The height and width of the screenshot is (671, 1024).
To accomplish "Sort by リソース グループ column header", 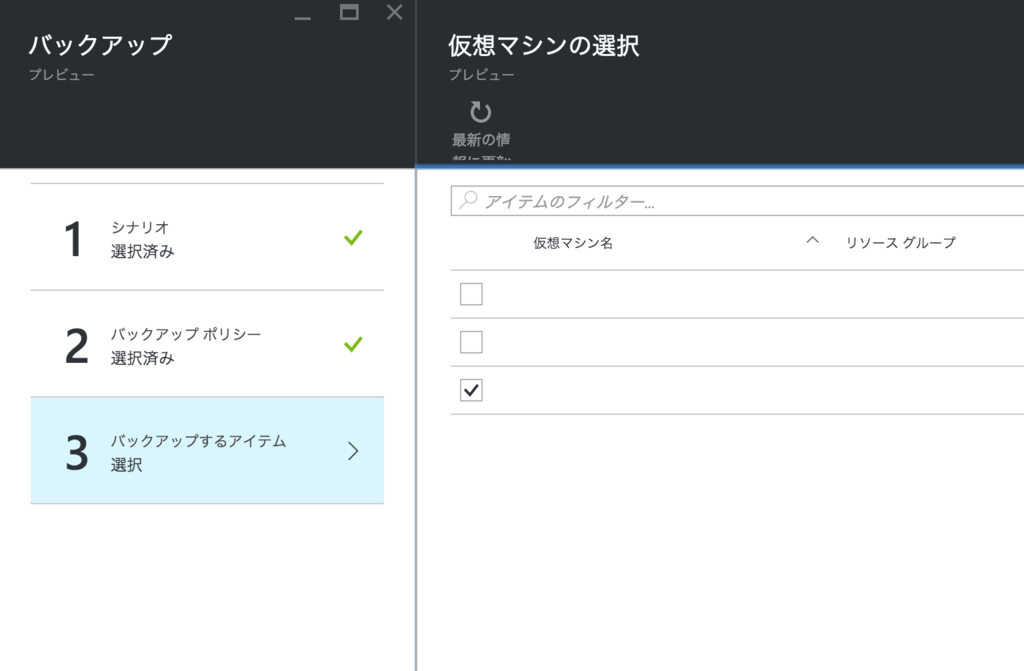I will click(x=901, y=243).
